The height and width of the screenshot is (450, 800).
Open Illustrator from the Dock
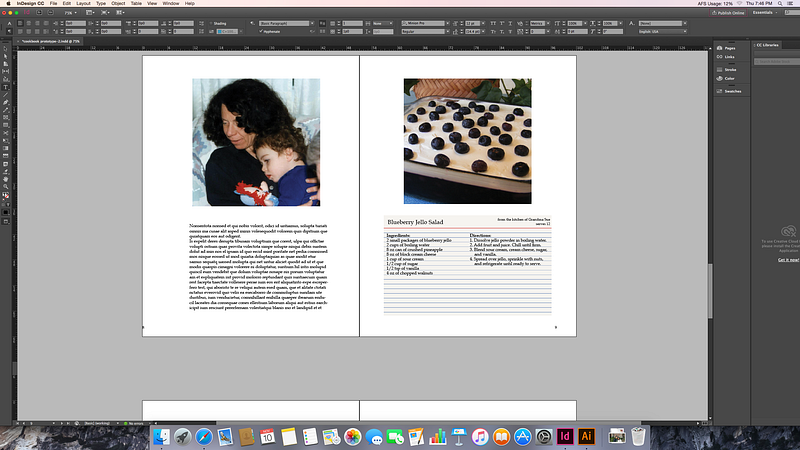586,437
